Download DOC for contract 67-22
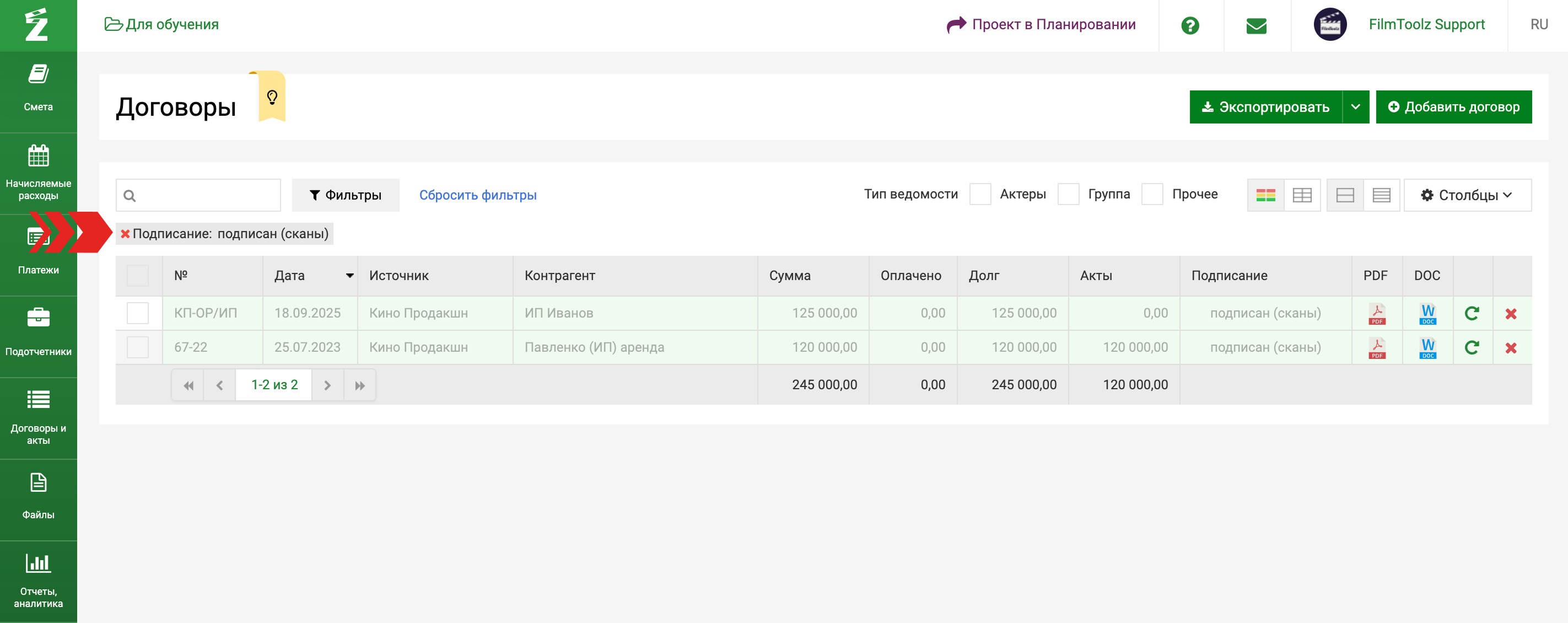Viewport: 1568px width, 623px height. pyautogui.click(x=1427, y=348)
